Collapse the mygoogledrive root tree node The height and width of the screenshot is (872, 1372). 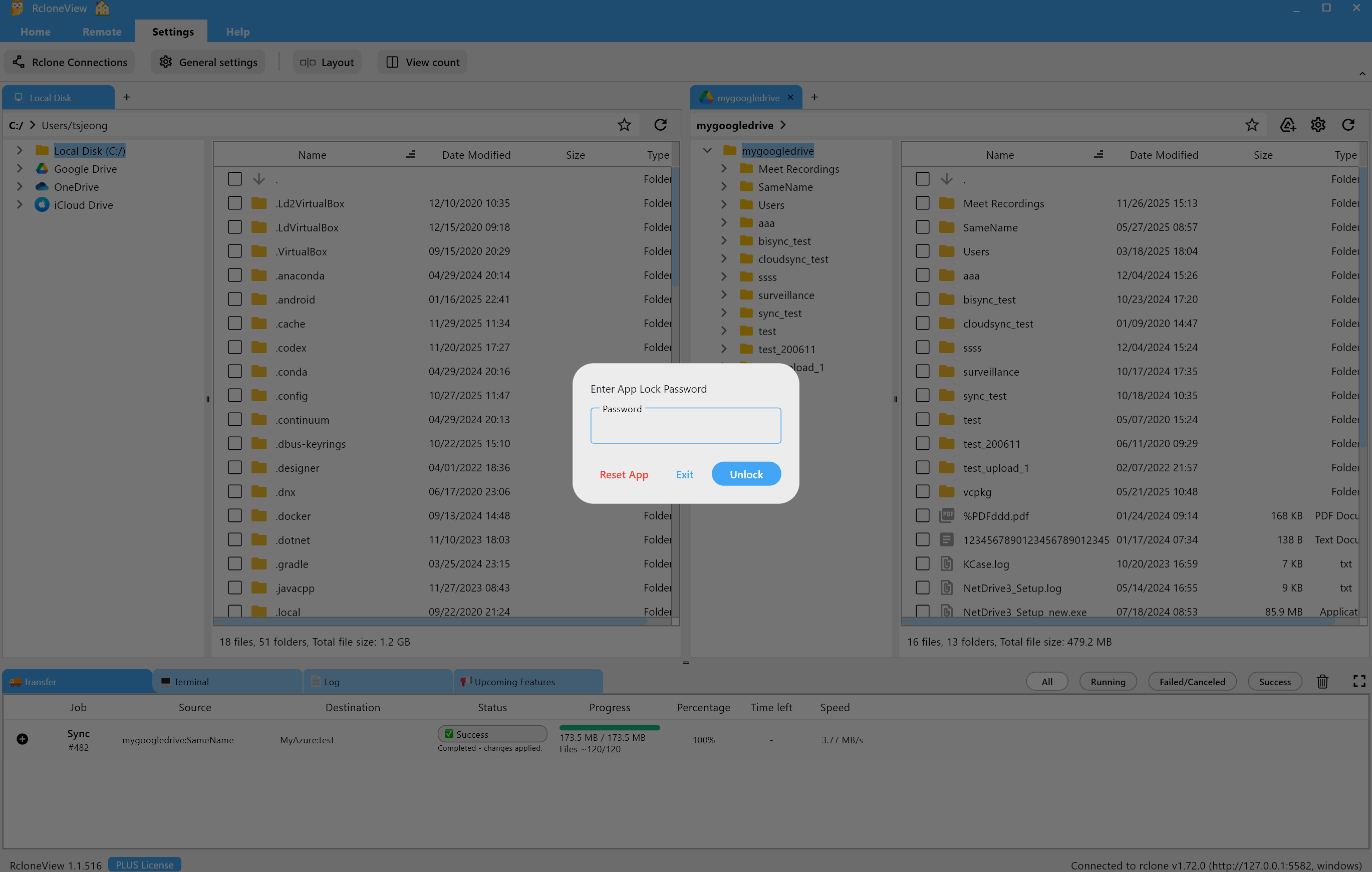coord(707,151)
